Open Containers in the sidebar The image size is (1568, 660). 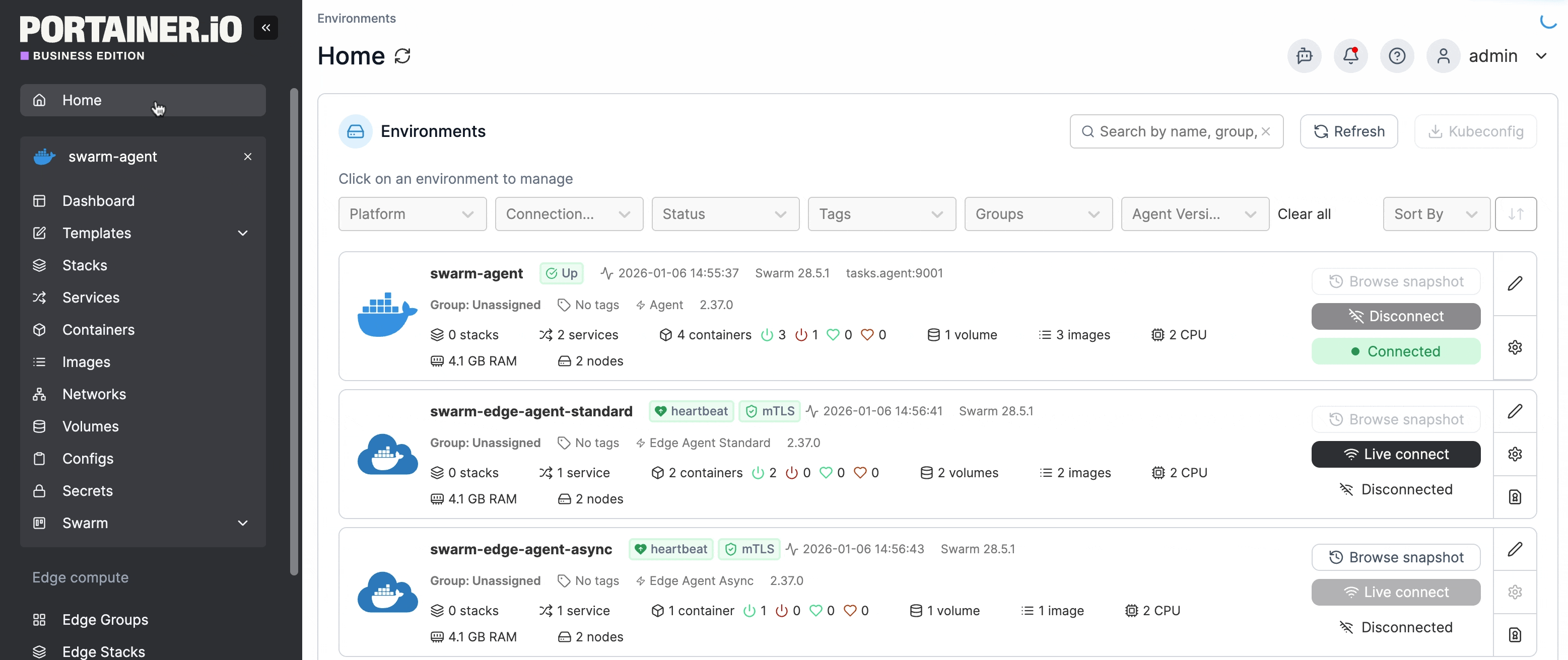click(98, 330)
